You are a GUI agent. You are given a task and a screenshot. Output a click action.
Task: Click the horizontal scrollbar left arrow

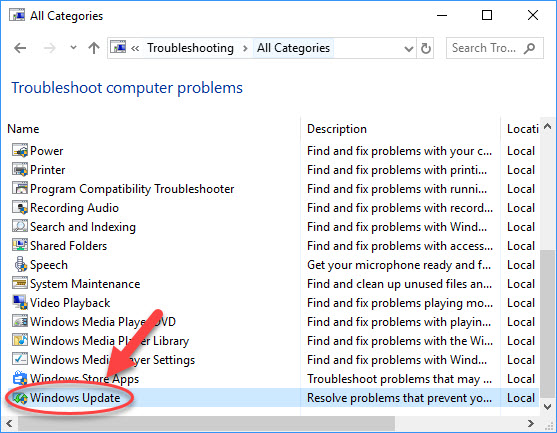coord(10,423)
